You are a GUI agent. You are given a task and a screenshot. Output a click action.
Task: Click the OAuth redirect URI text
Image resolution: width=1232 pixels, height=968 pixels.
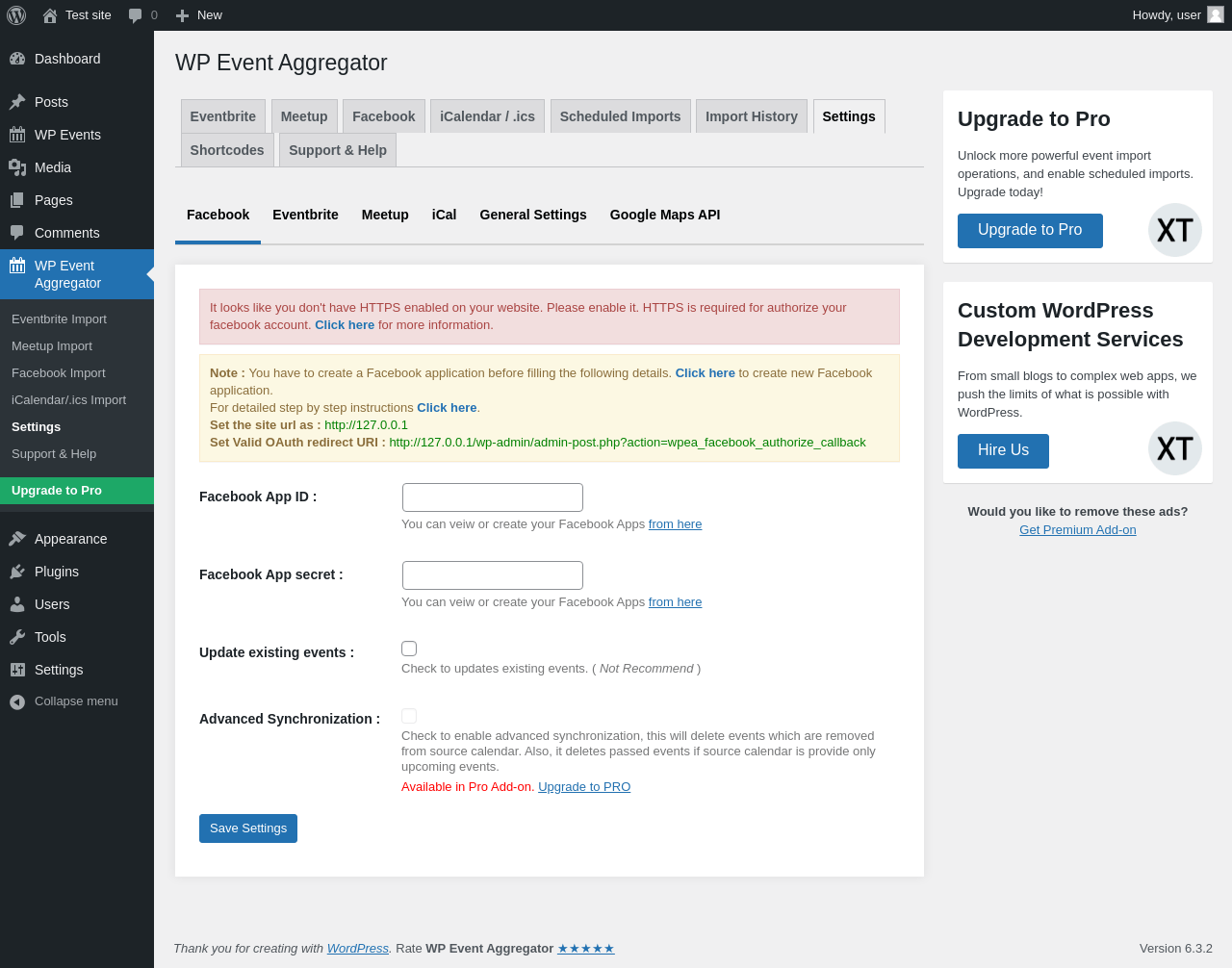click(x=628, y=443)
